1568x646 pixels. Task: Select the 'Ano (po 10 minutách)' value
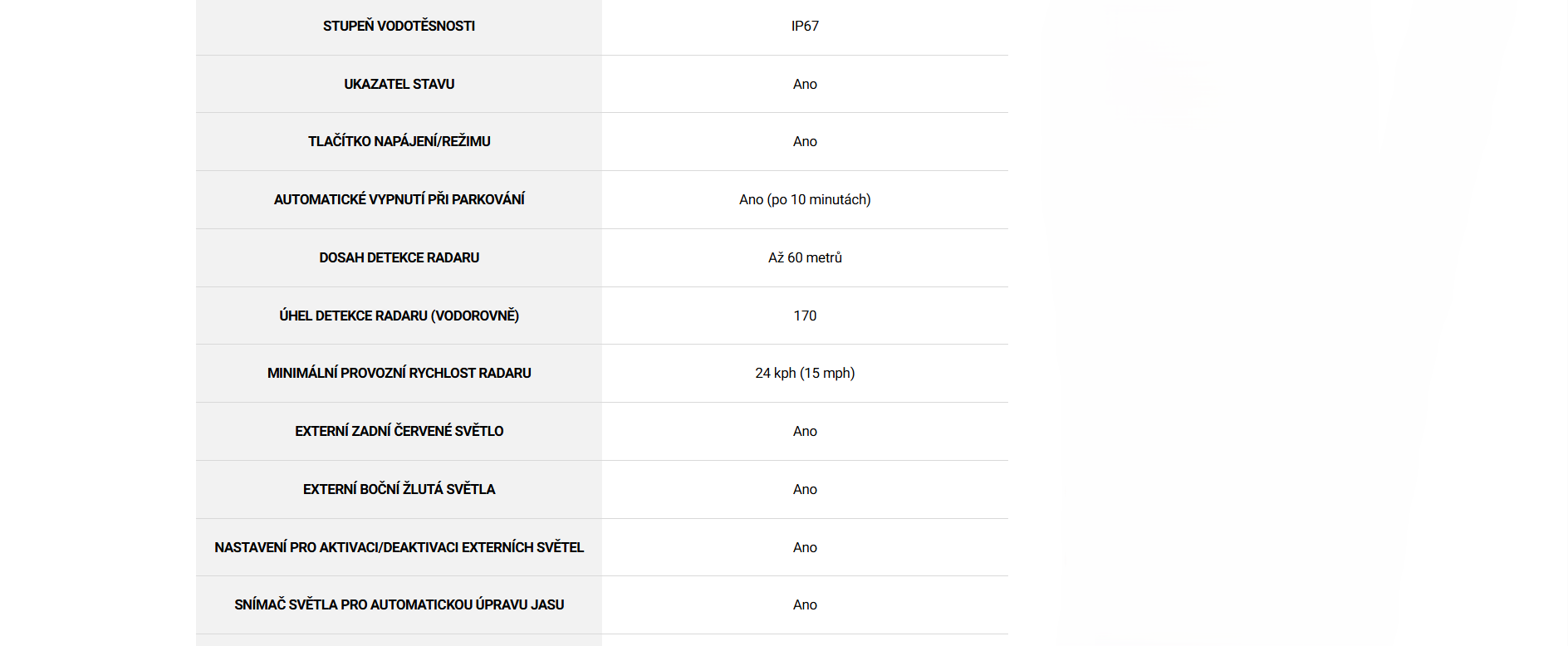805,199
